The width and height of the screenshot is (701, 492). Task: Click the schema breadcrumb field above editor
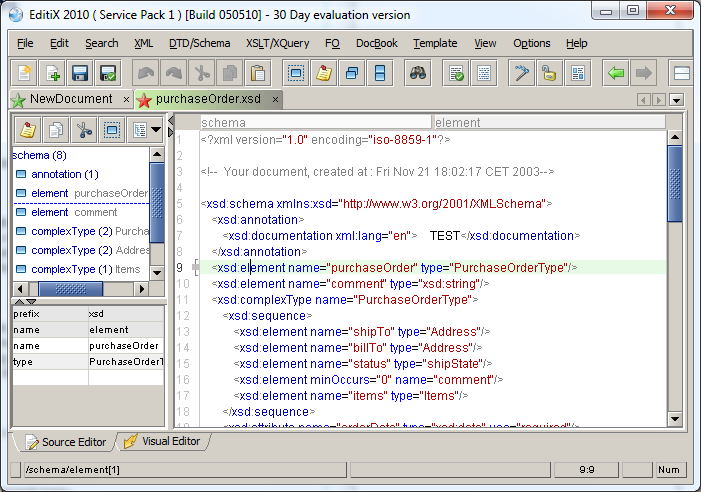click(315, 122)
